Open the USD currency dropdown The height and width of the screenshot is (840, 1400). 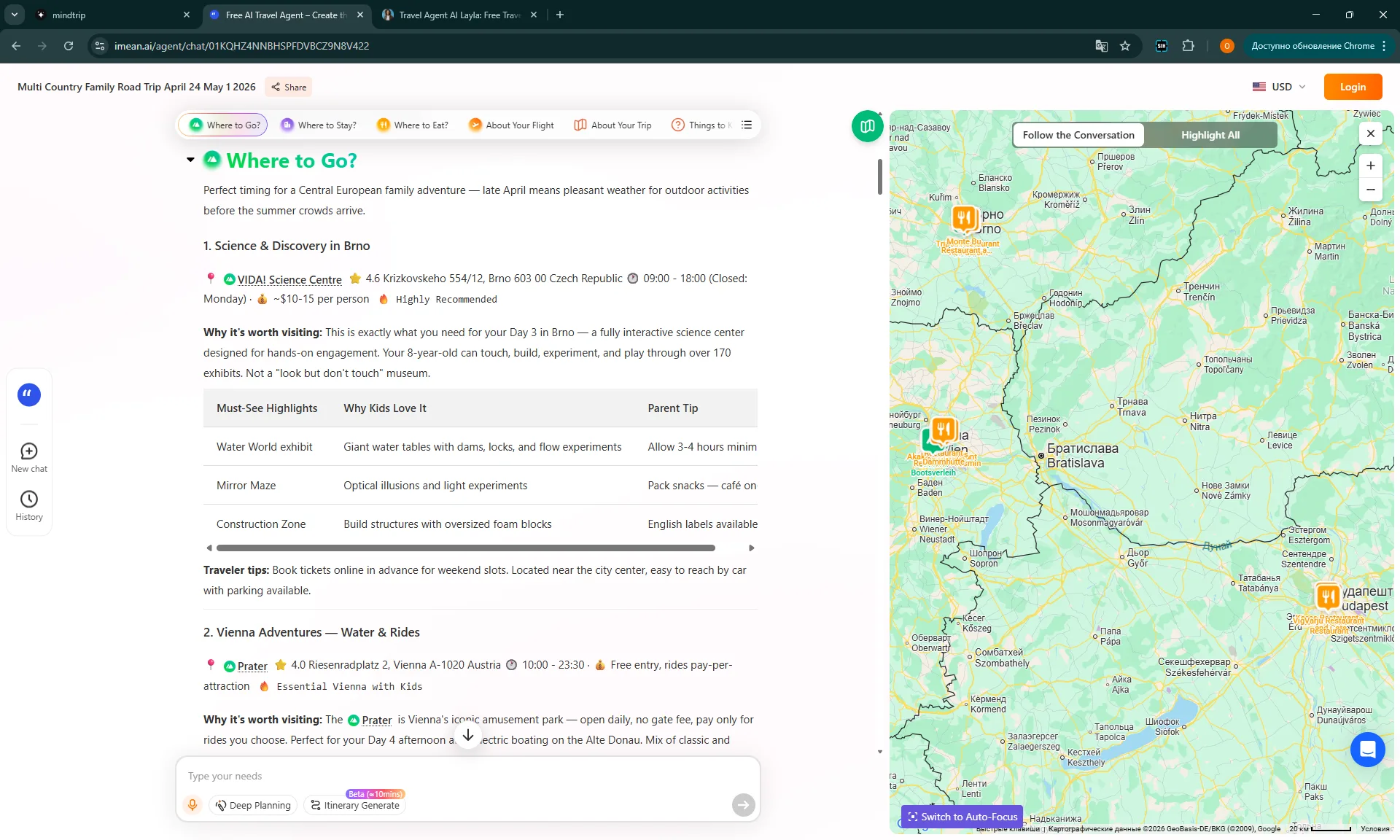[1279, 87]
